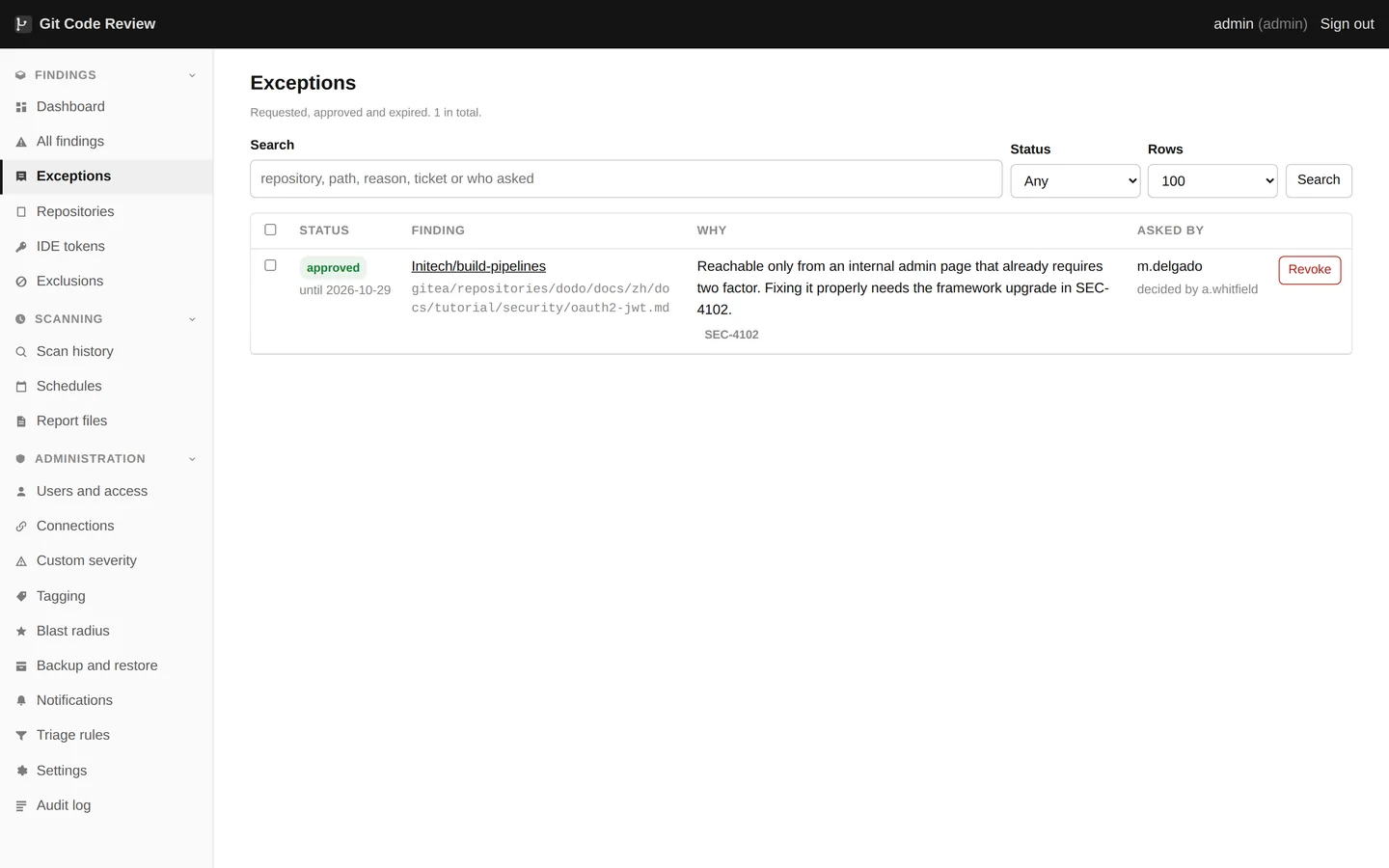This screenshot has height=868, width=1389.
Task: Click the green approved status badge
Action: coord(333,268)
